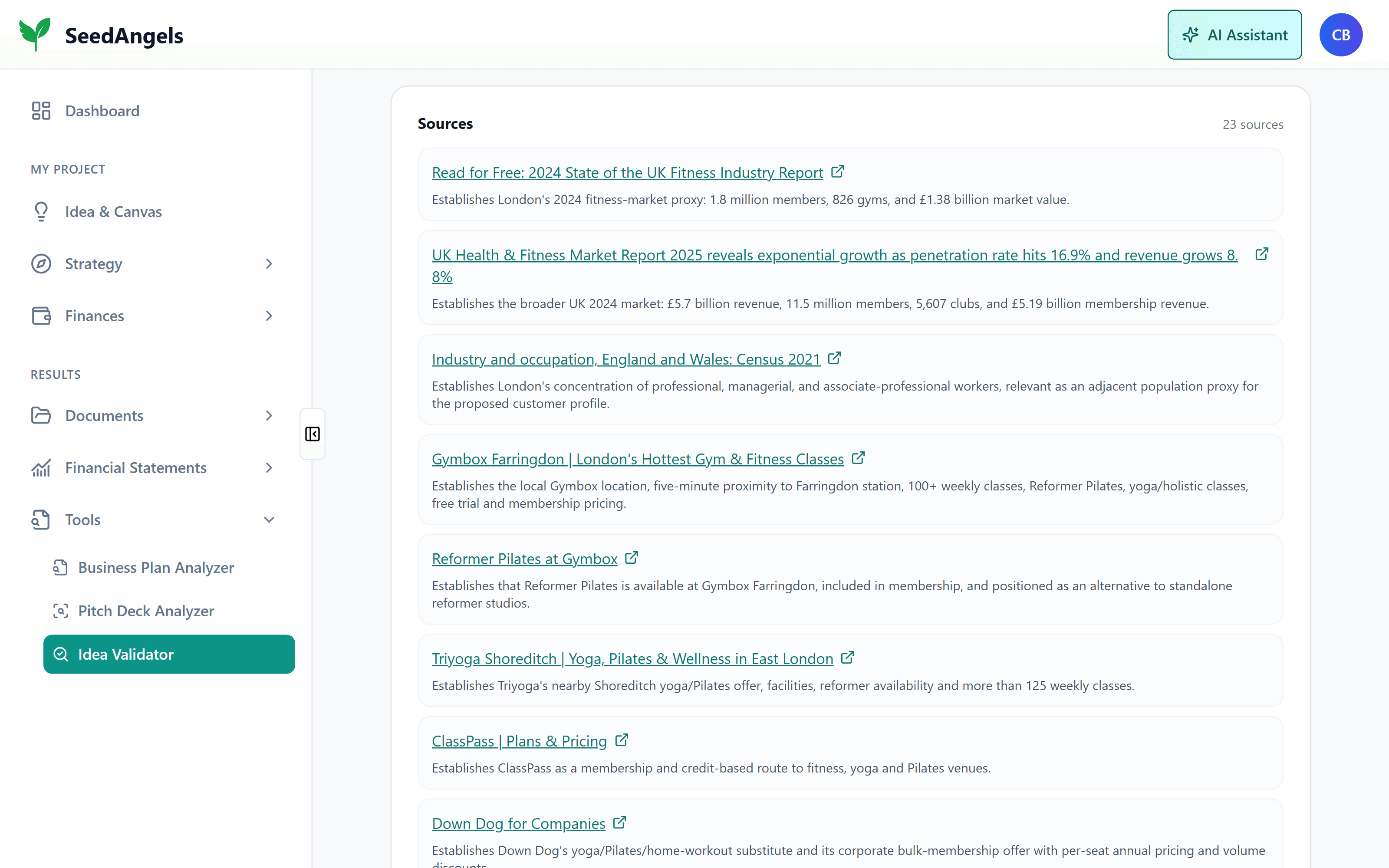Open external link icon beside 2024 UK Fitness Industry Report
Viewport: 1389px width, 868px height.
pyautogui.click(x=837, y=172)
